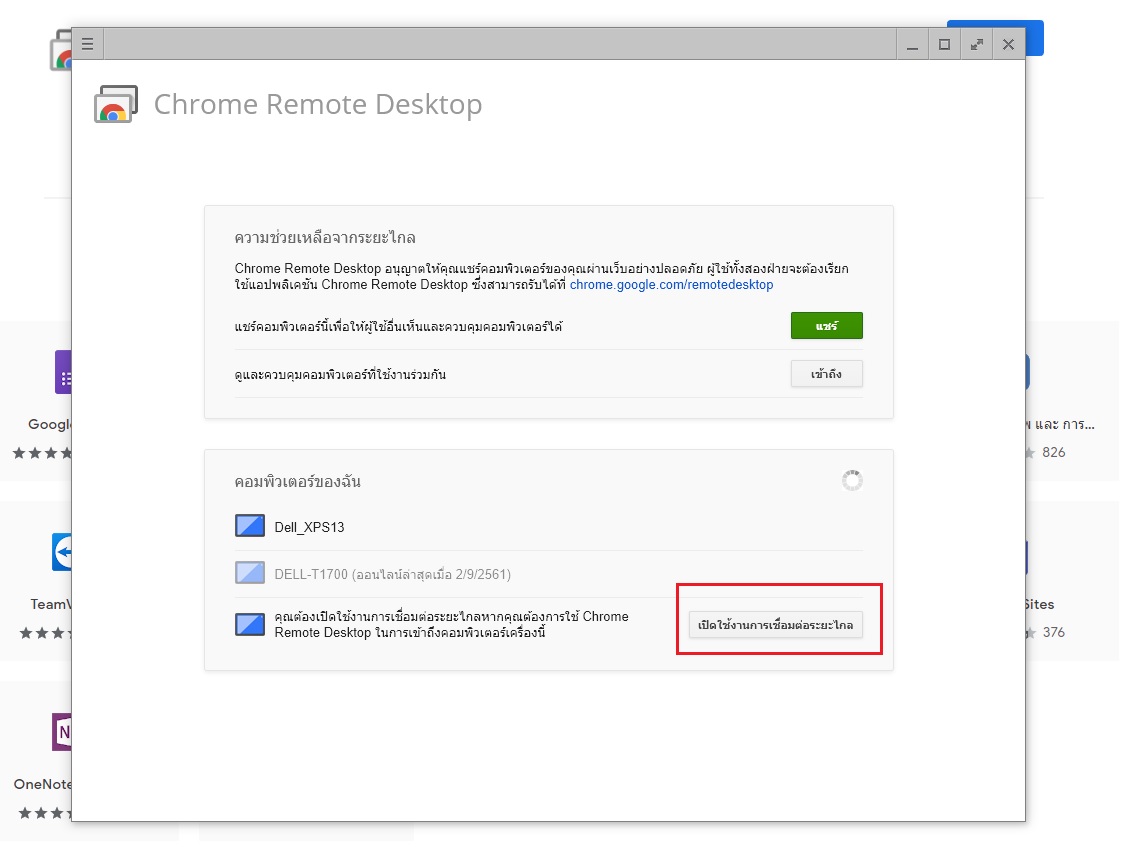Toggle the fullscreen arrows icon in title bar
The image size is (1141, 854).
(977, 44)
